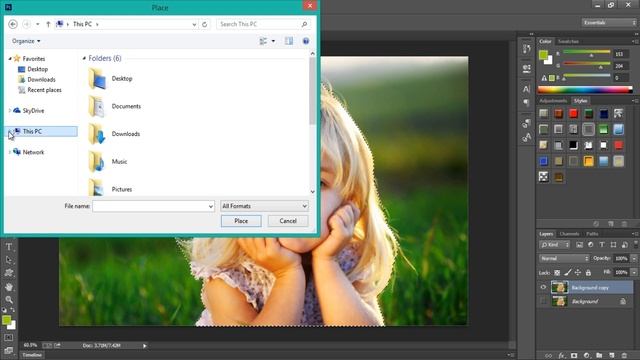Toggle the preview pane icon
The height and width of the screenshot is (360, 640).
pyautogui.click(x=289, y=41)
